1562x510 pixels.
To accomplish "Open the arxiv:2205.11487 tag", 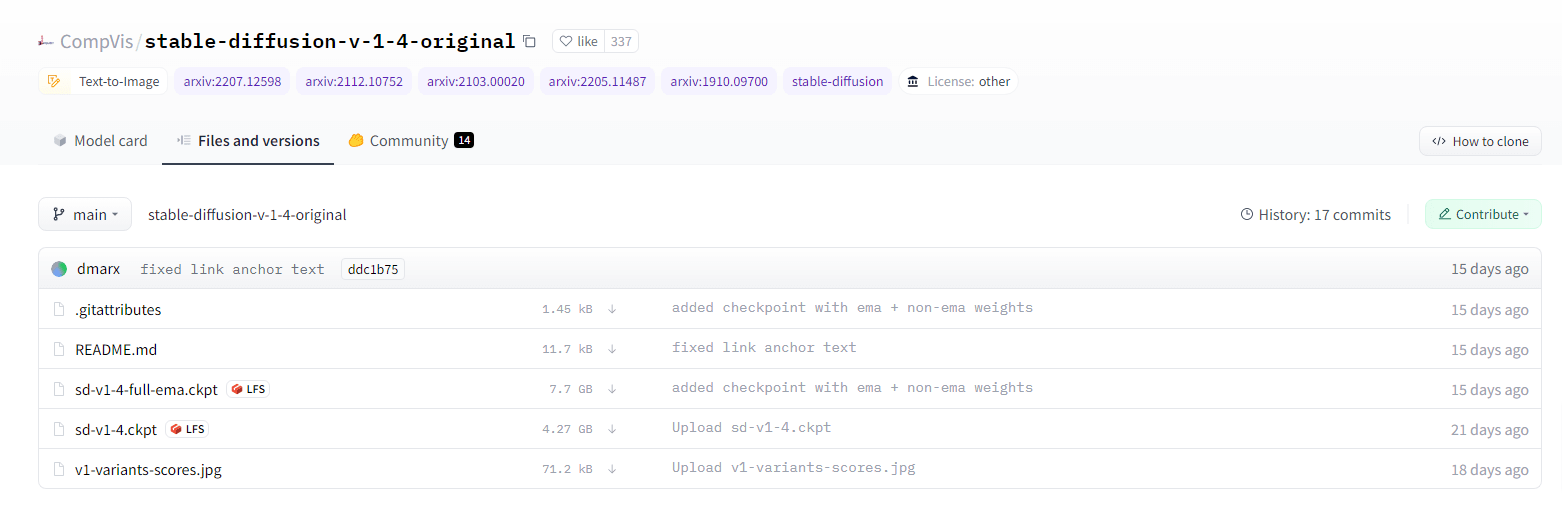I will pos(598,82).
